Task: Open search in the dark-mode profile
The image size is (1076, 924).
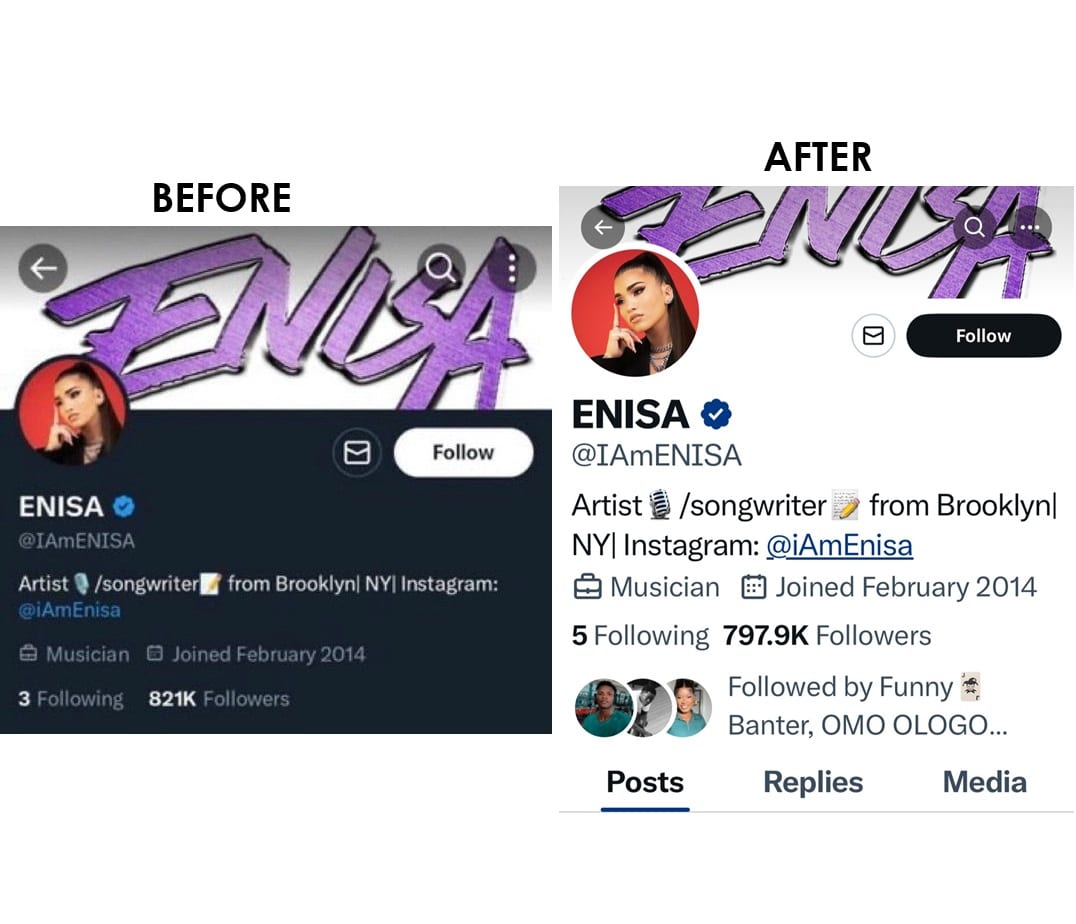Action: (441, 268)
